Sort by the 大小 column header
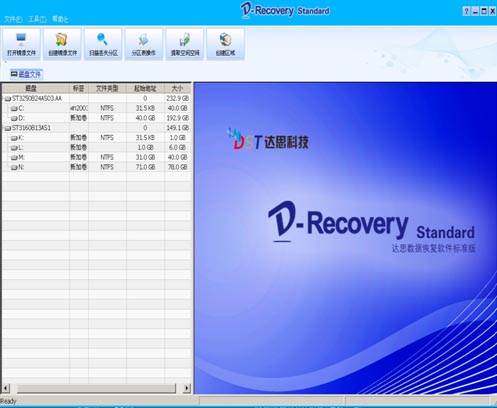Image resolution: width=497 pixels, height=408 pixels. (x=177, y=88)
